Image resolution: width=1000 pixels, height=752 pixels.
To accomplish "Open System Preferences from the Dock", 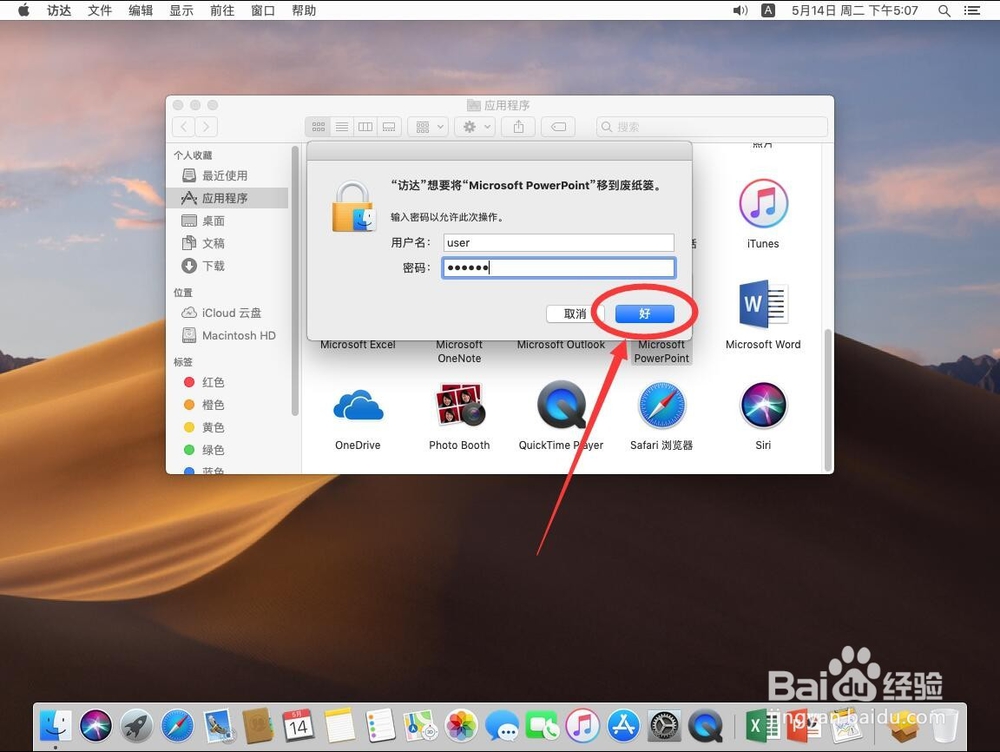I will pyautogui.click(x=664, y=725).
